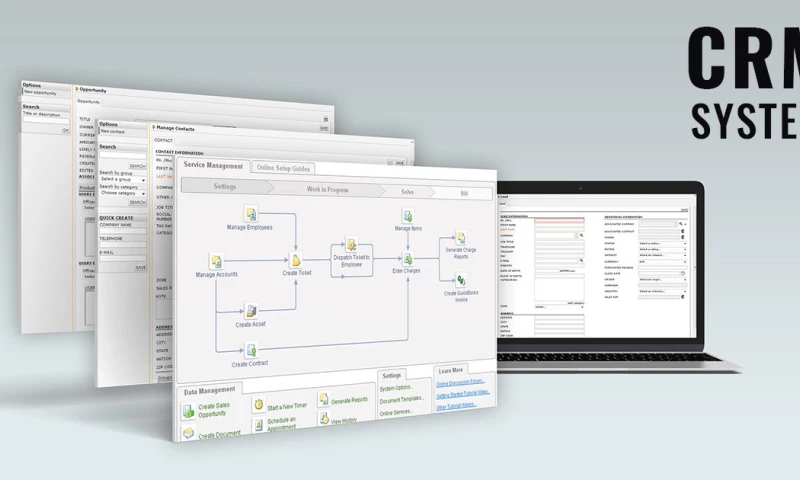Click the Save button in Manage Contacts window
Image resolution: width=800 pixels, height=480 pixels.
(x=400, y=163)
